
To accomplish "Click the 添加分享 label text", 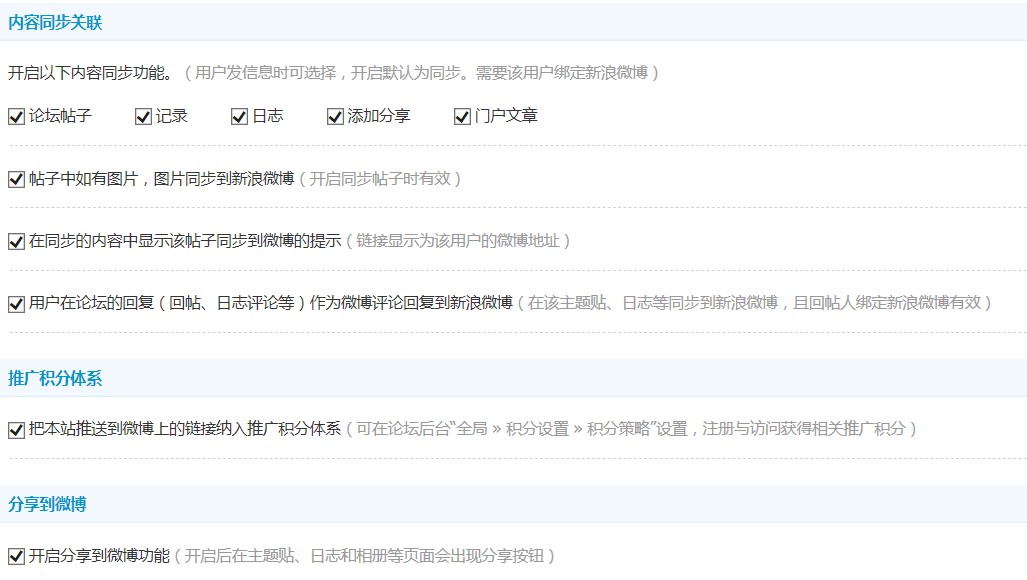I will (378, 116).
